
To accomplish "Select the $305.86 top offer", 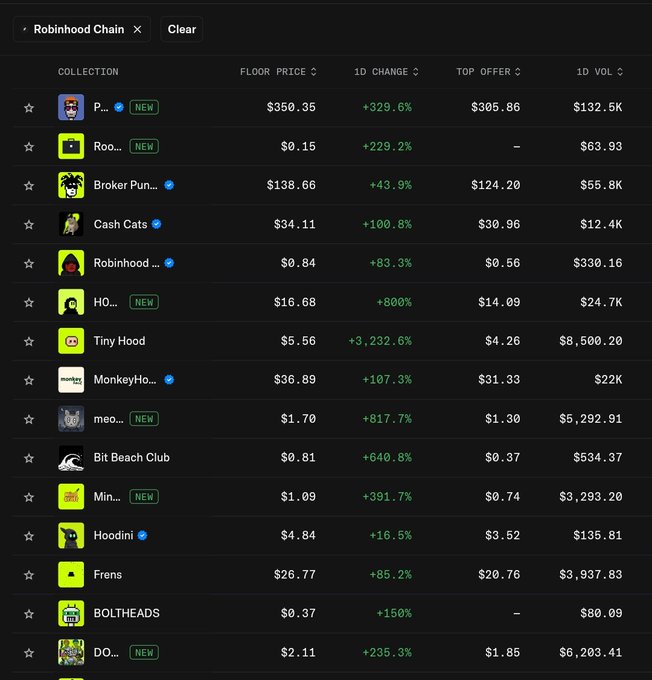I will click(x=495, y=107).
